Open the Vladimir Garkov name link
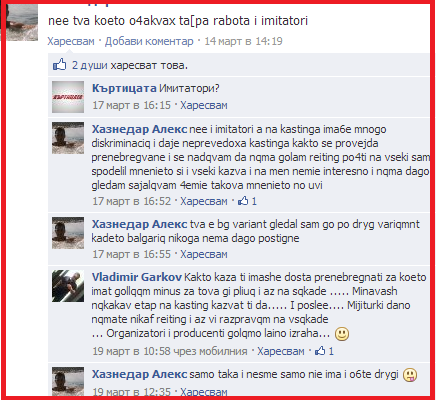 point(137,277)
